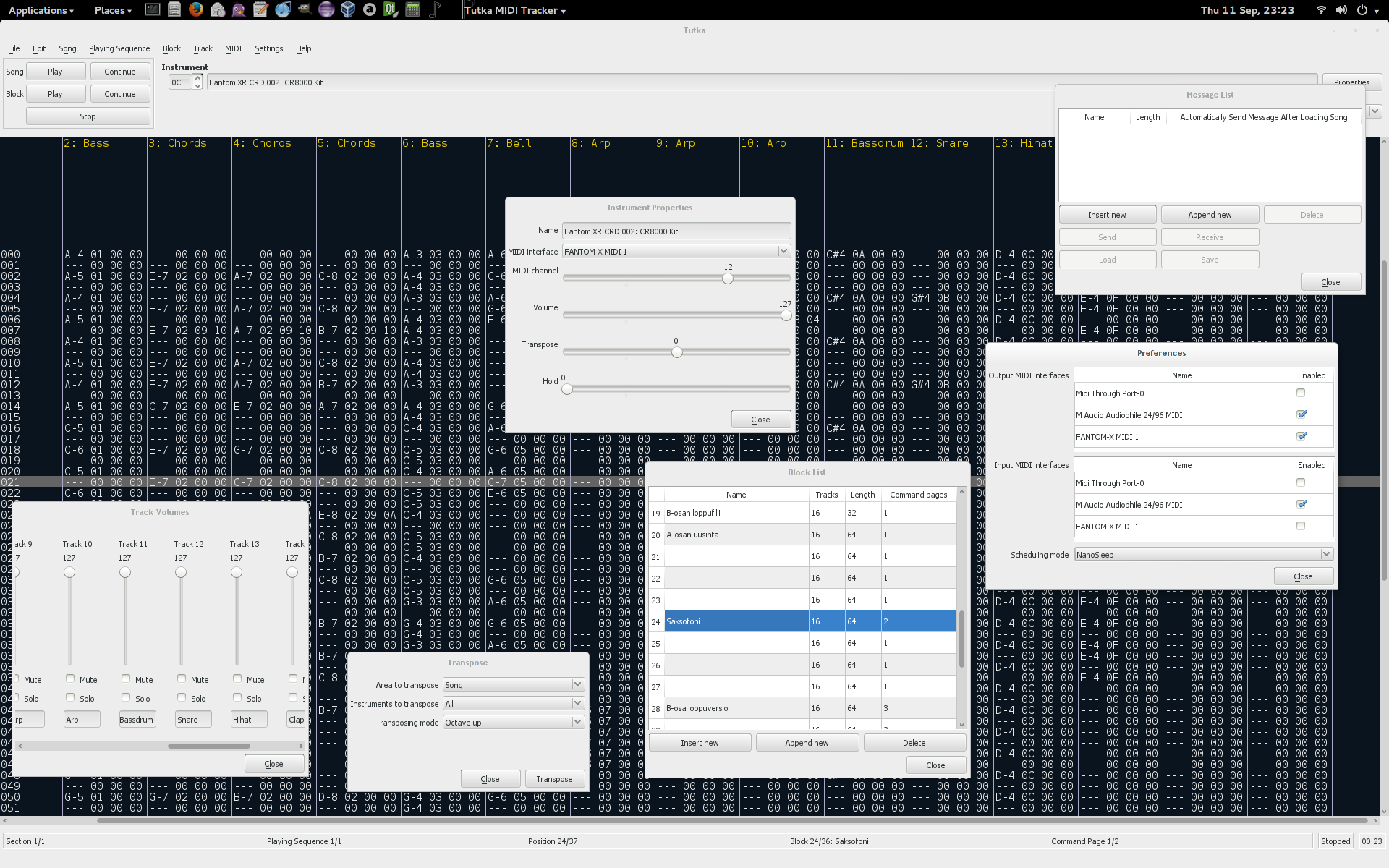
Task: Solo Track 11 in Track Volumes
Action: pos(126,697)
